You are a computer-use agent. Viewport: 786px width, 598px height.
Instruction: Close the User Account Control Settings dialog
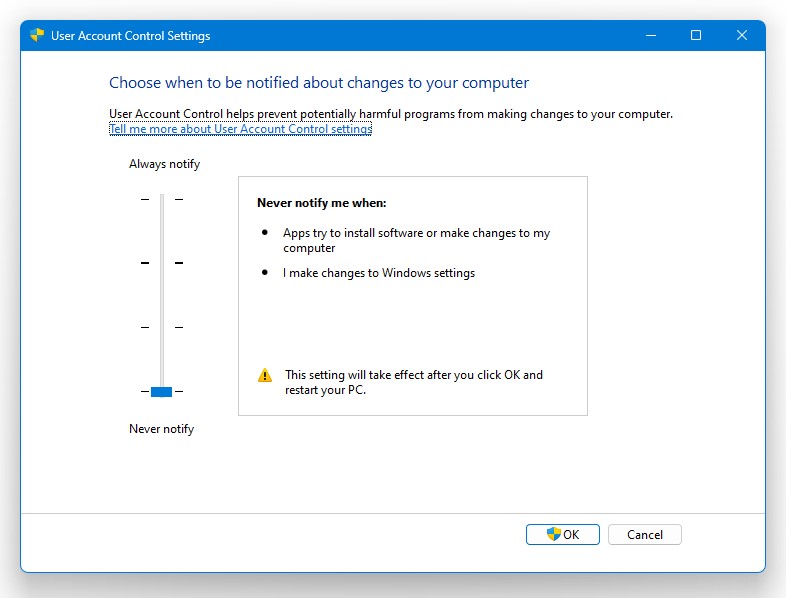[741, 35]
